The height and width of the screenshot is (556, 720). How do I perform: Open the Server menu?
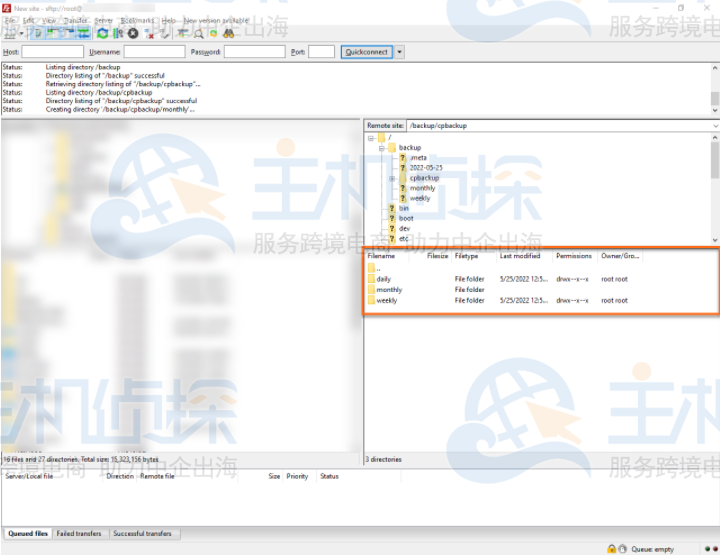(103, 21)
